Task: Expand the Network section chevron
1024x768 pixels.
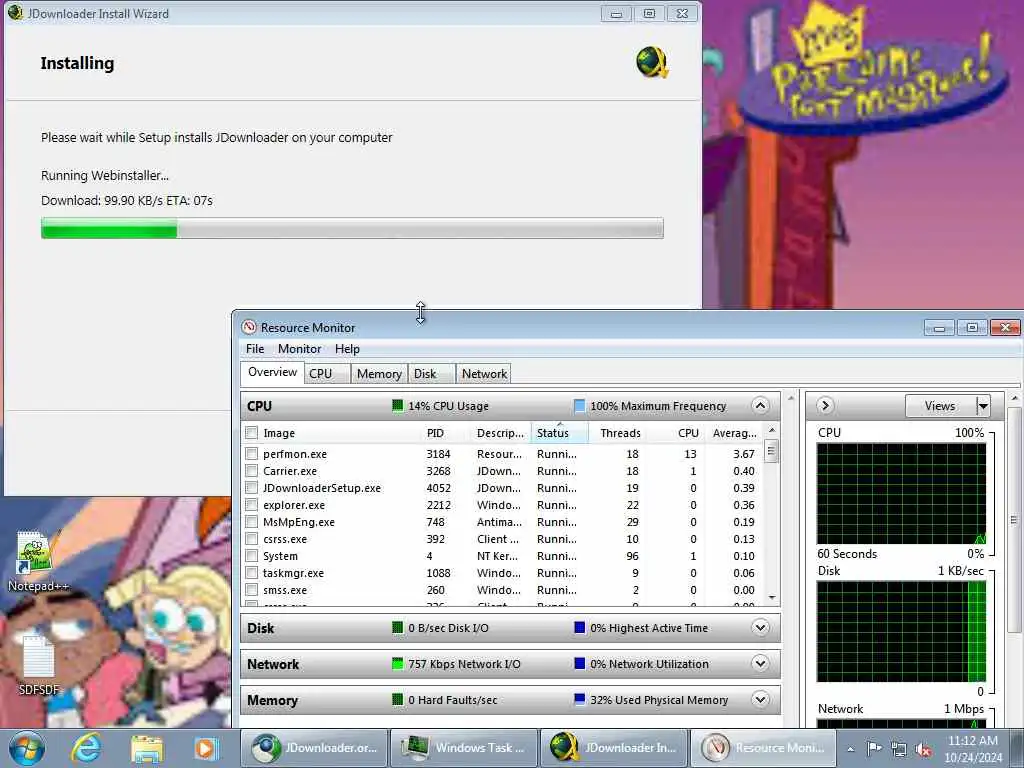Action: coord(760,664)
